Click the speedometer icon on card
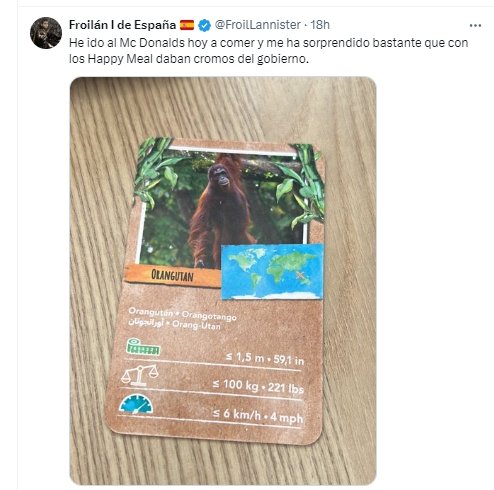494x490 pixels. click(136, 404)
